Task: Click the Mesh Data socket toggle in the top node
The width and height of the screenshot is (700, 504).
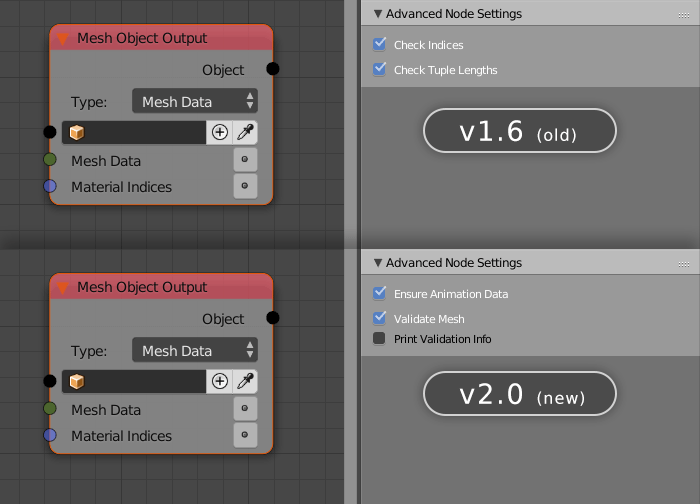Action: coord(245,159)
